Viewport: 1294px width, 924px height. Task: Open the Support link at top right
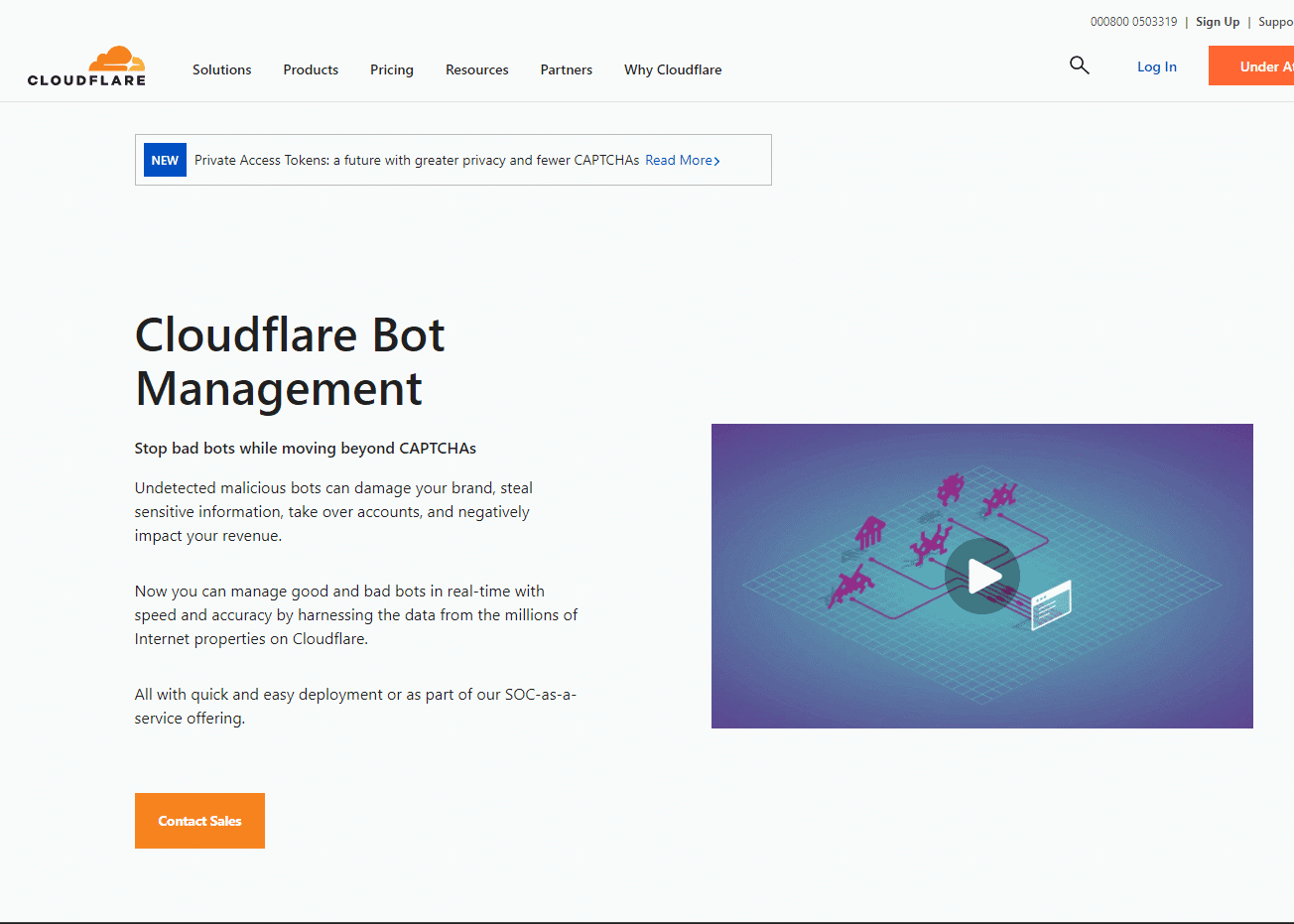coord(1275,22)
